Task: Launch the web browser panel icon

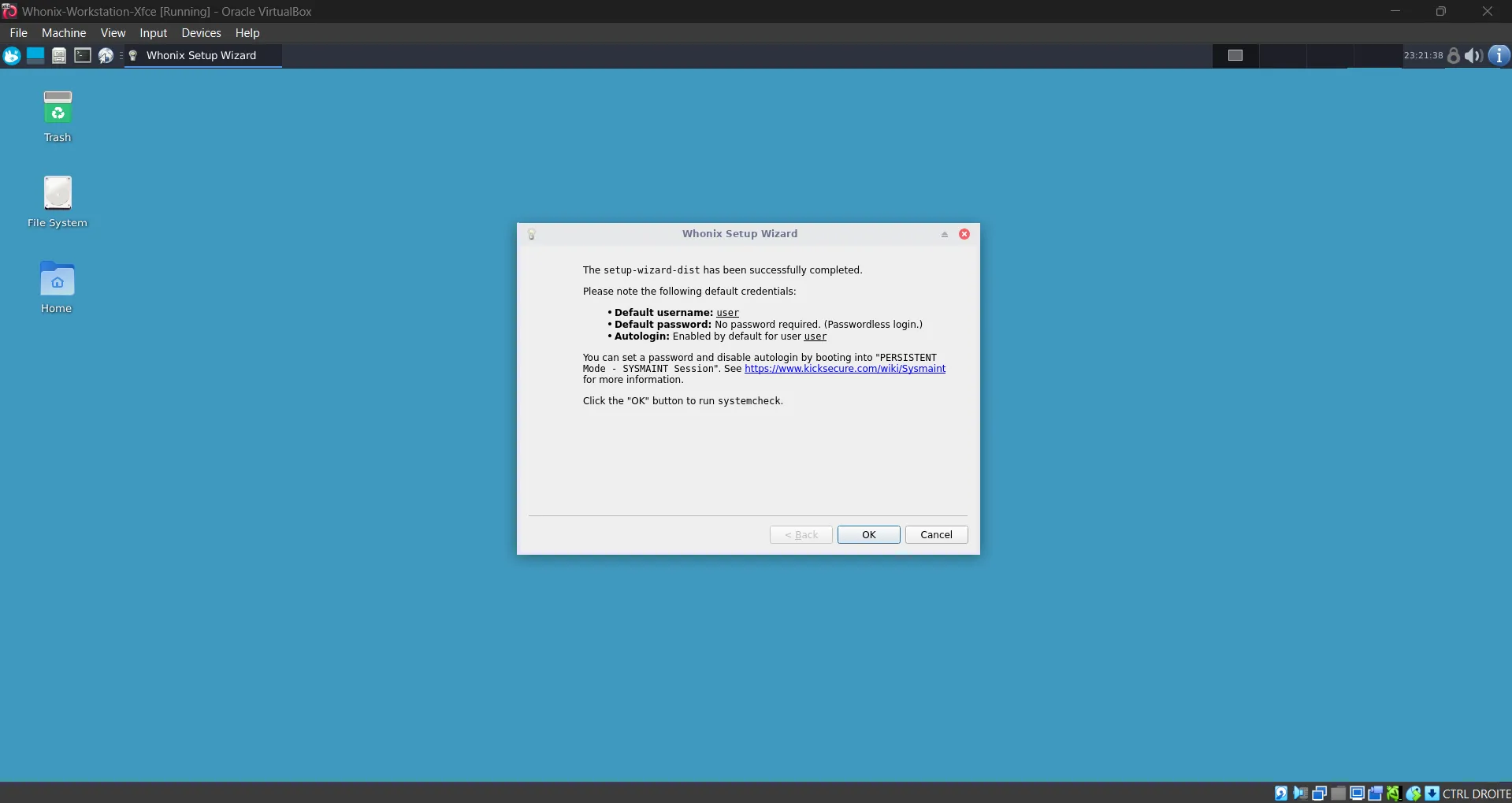Action: pyautogui.click(x=106, y=55)
